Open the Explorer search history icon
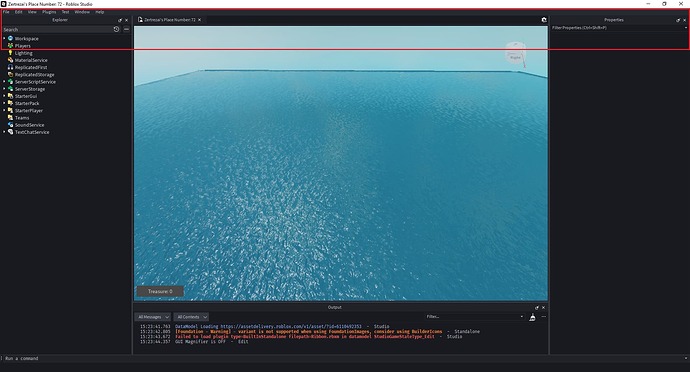Image resolution: width=690 pixels, height=372 pixels. pos(116,29)
